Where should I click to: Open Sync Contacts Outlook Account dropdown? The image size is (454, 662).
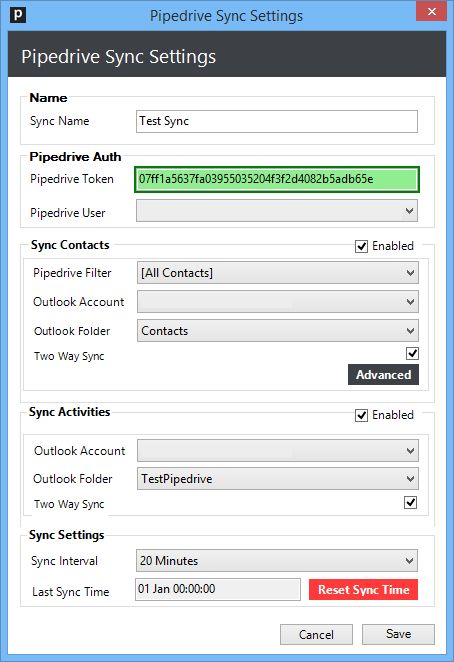(x=277, y=302)
